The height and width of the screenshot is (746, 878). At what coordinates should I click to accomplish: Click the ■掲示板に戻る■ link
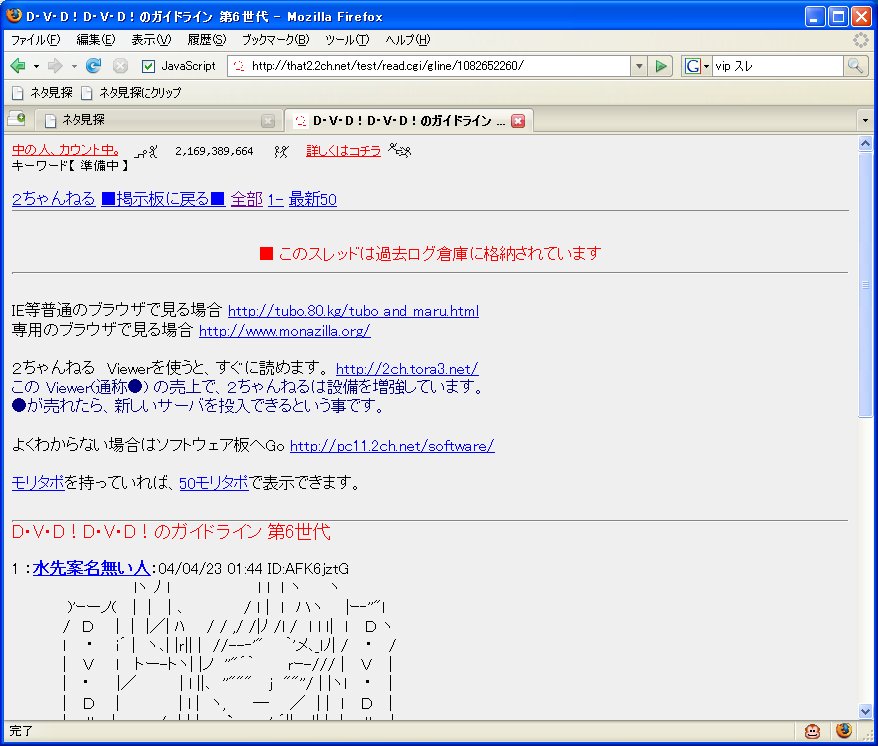click(x=163, y=199)
